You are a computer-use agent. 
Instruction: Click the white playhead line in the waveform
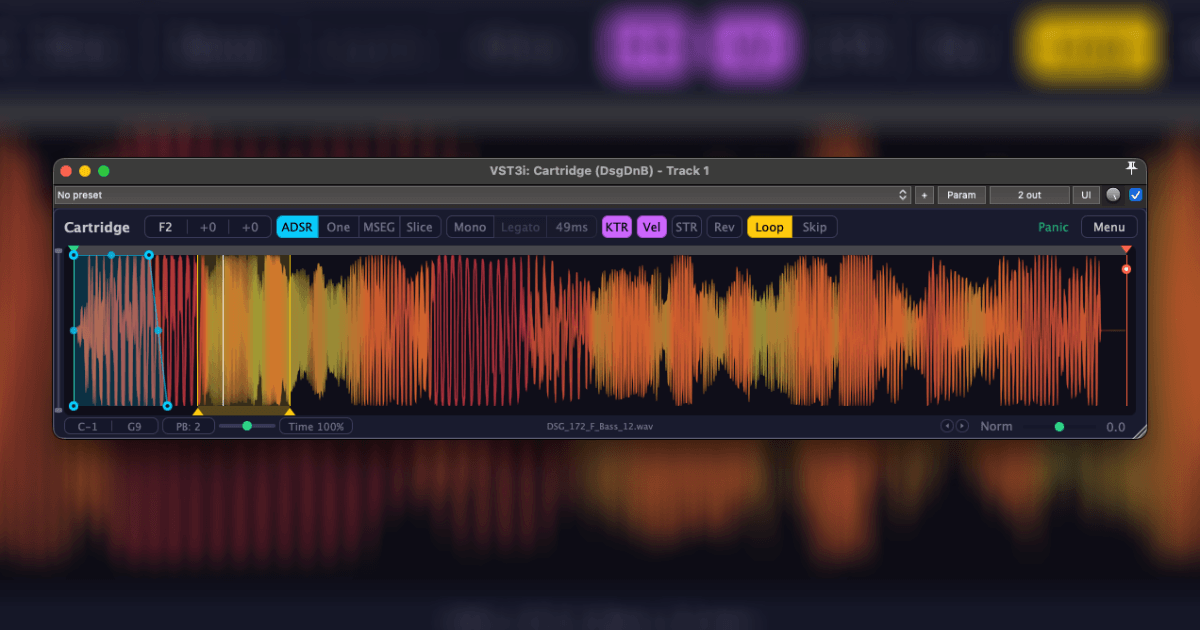pos(223,330)
